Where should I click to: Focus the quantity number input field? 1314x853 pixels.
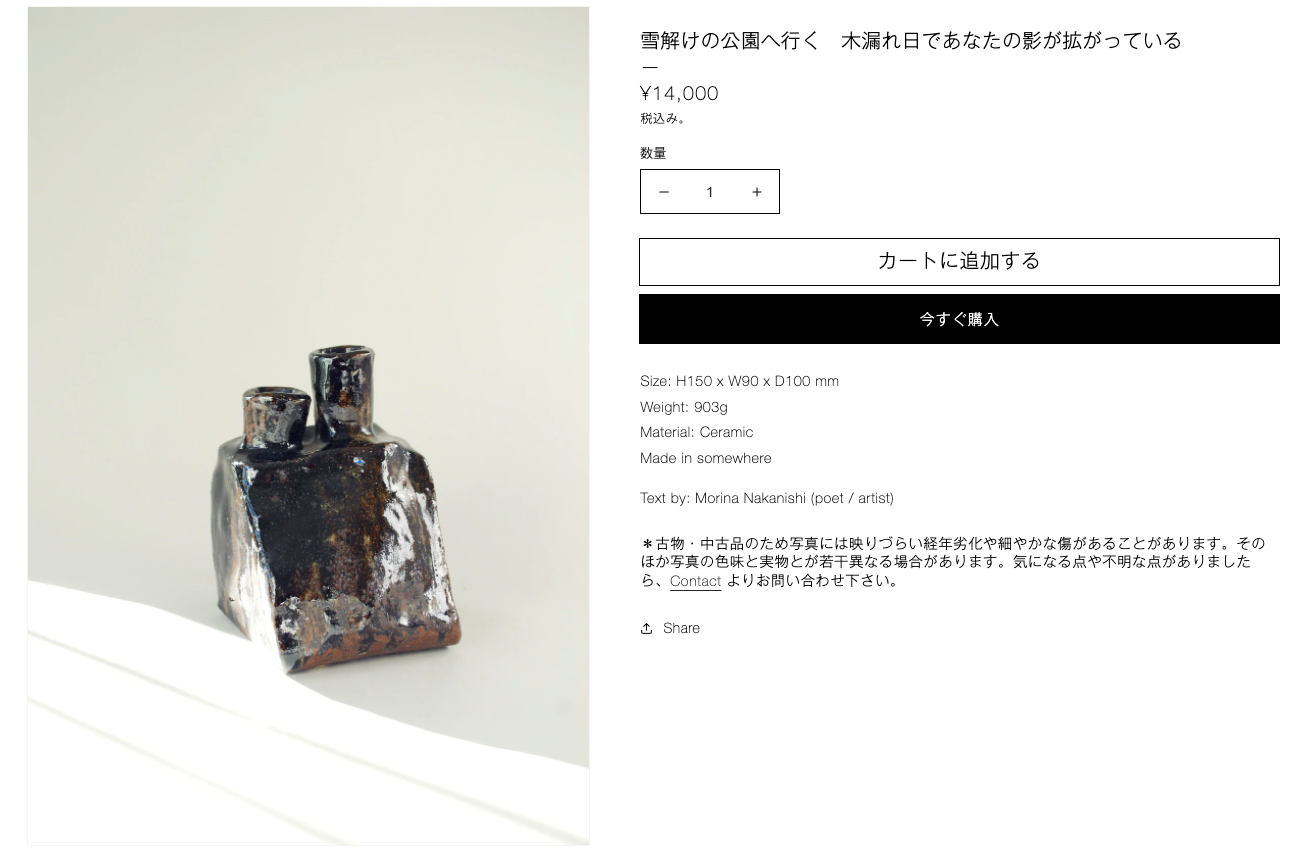[710, 192]
